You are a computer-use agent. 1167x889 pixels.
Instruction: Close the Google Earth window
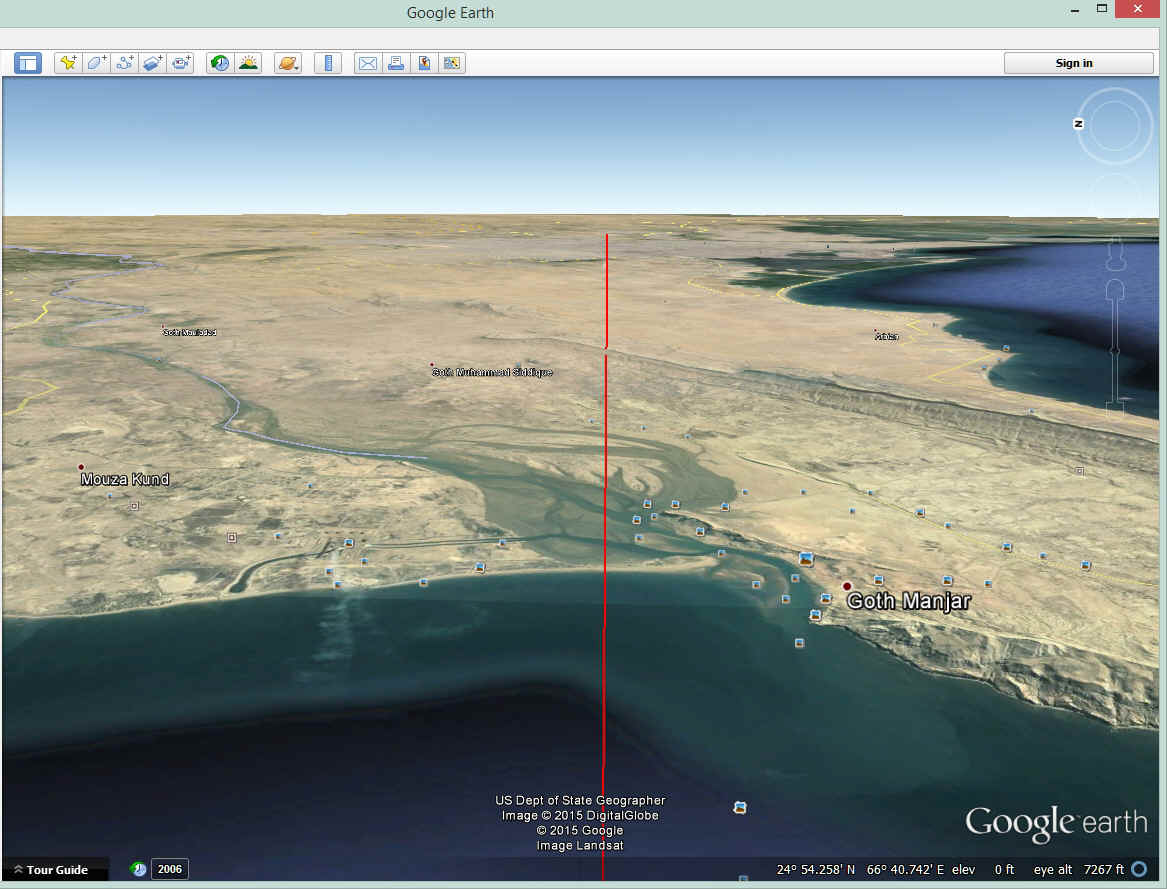1137,9
